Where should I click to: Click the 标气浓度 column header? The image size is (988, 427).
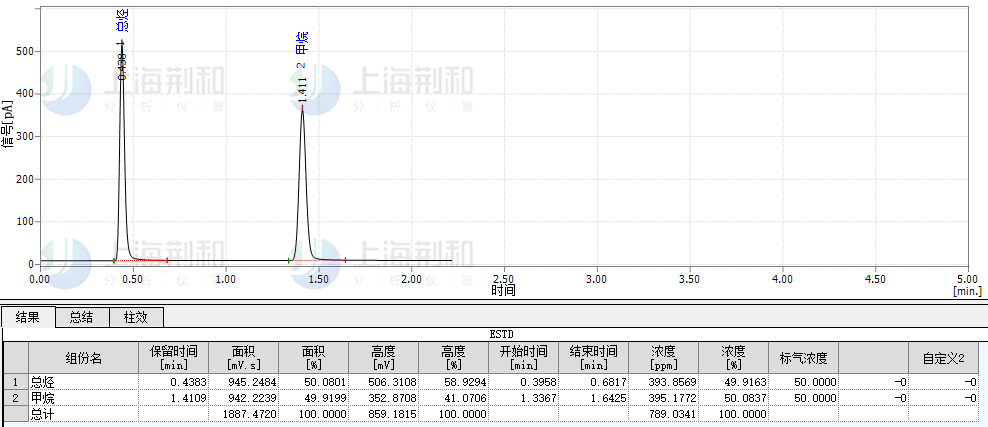(x=803, y=358)
